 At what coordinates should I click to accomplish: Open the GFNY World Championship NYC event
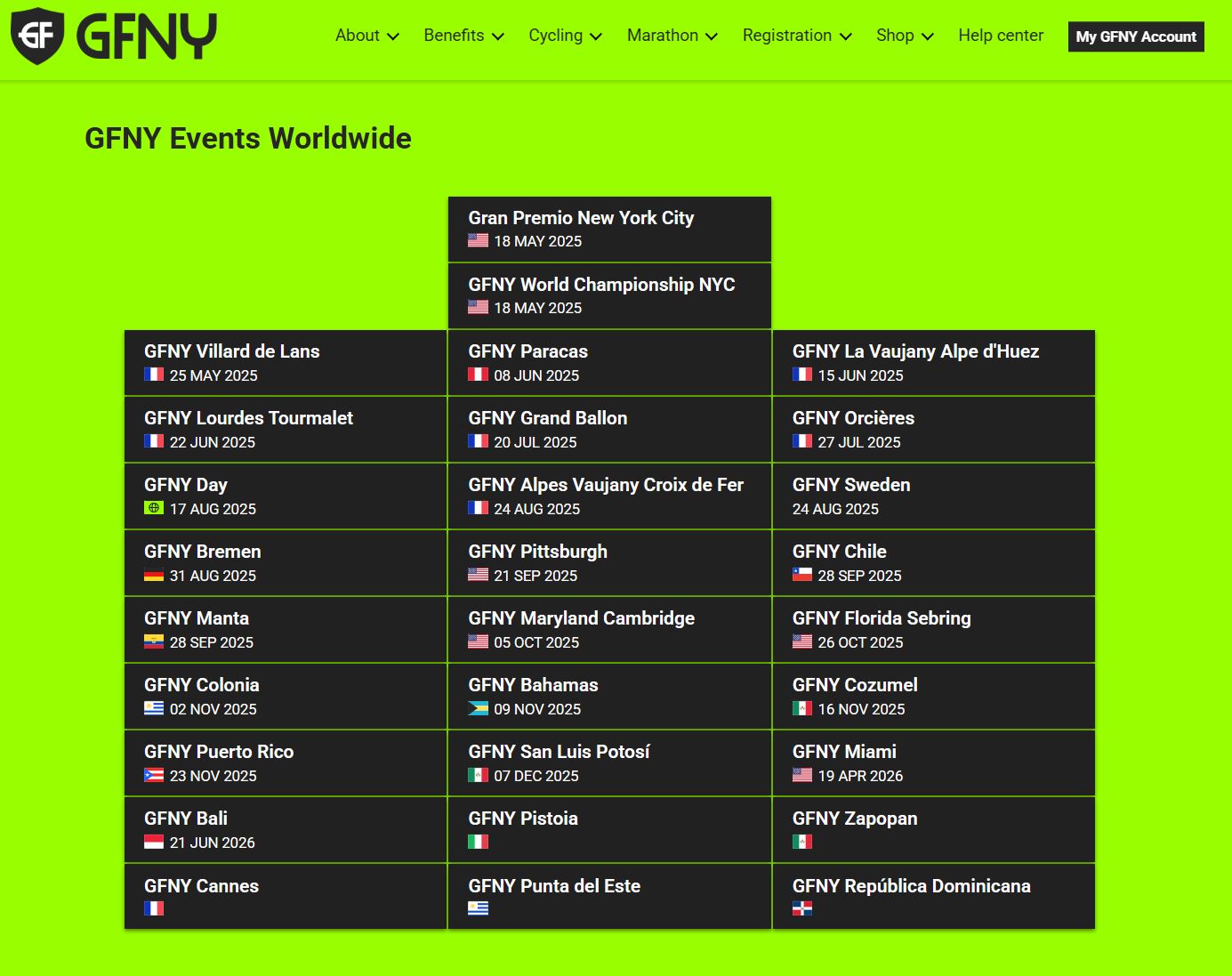pos(609,295)
